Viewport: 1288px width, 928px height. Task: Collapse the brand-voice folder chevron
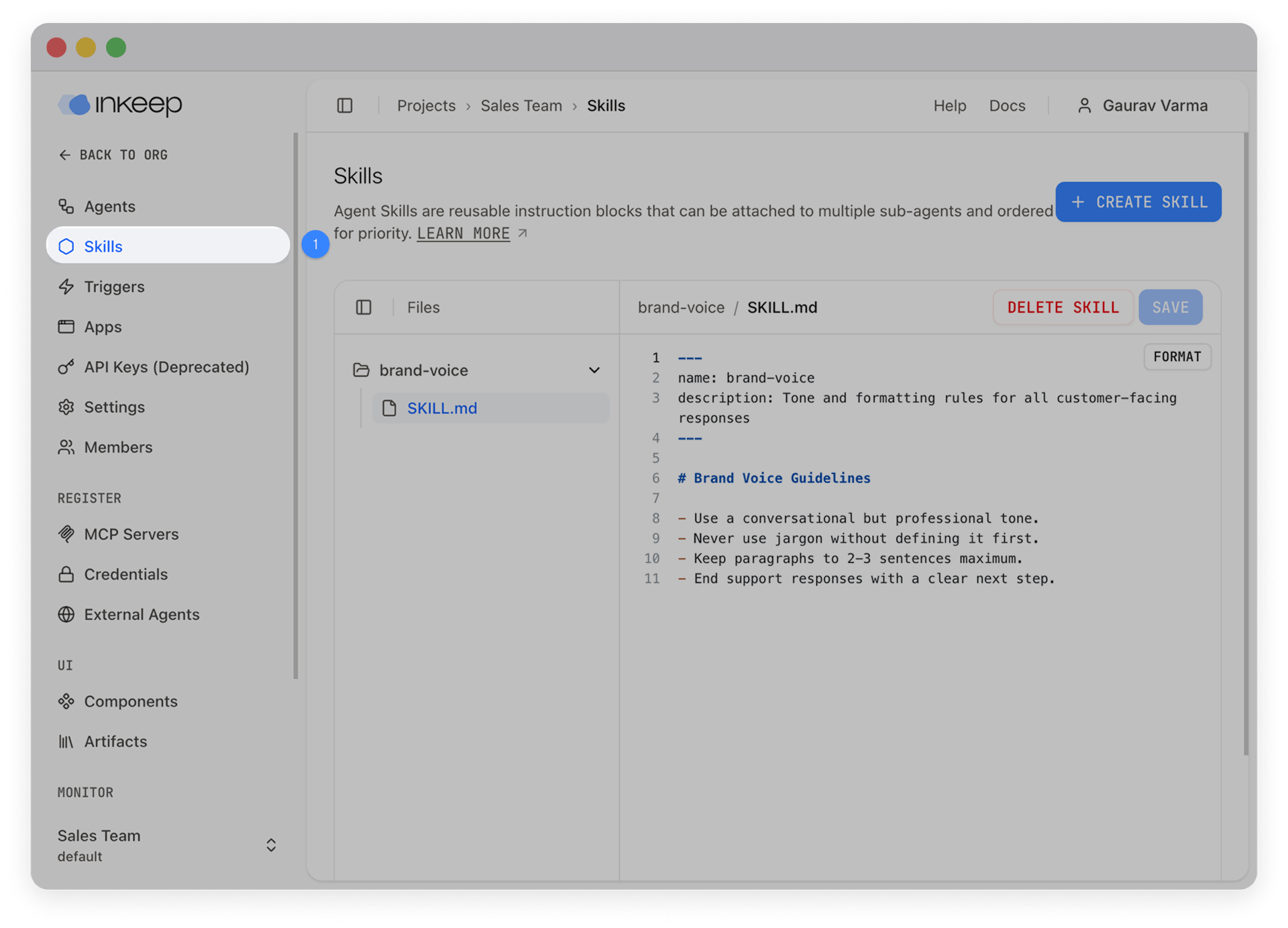pos(594,370)
